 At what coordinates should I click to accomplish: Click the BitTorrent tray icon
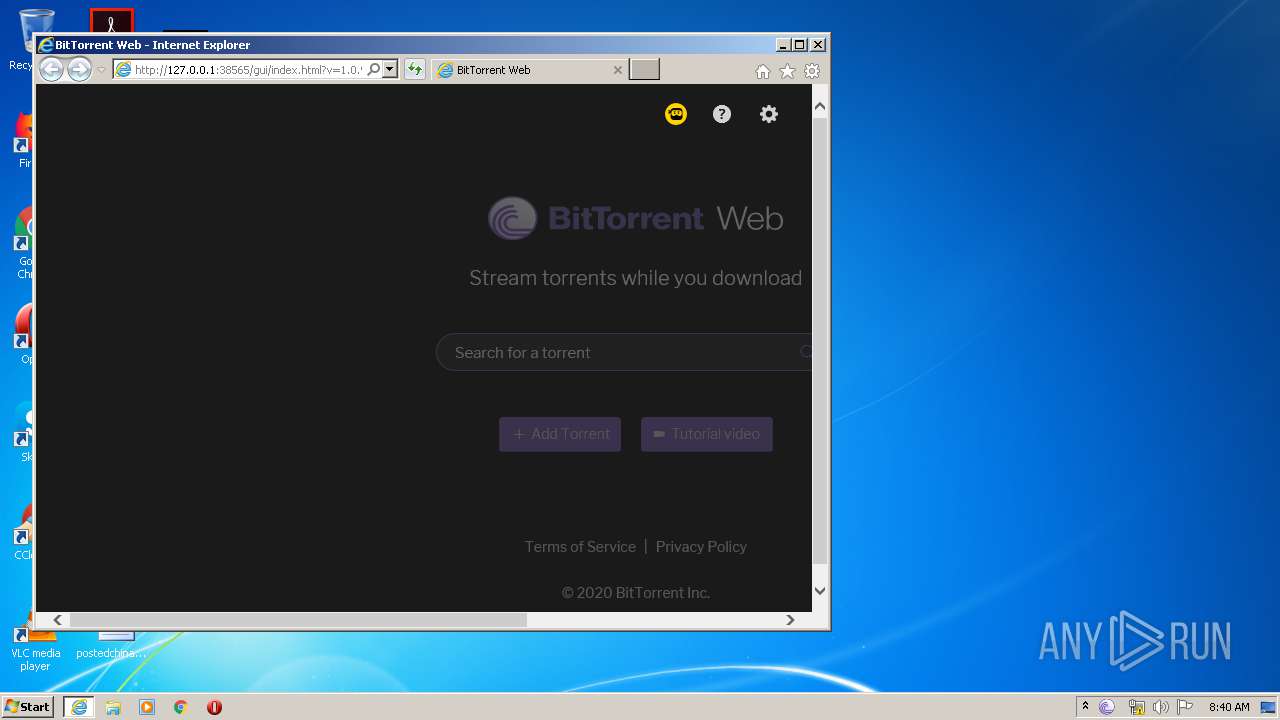[x=1107, y=707]
